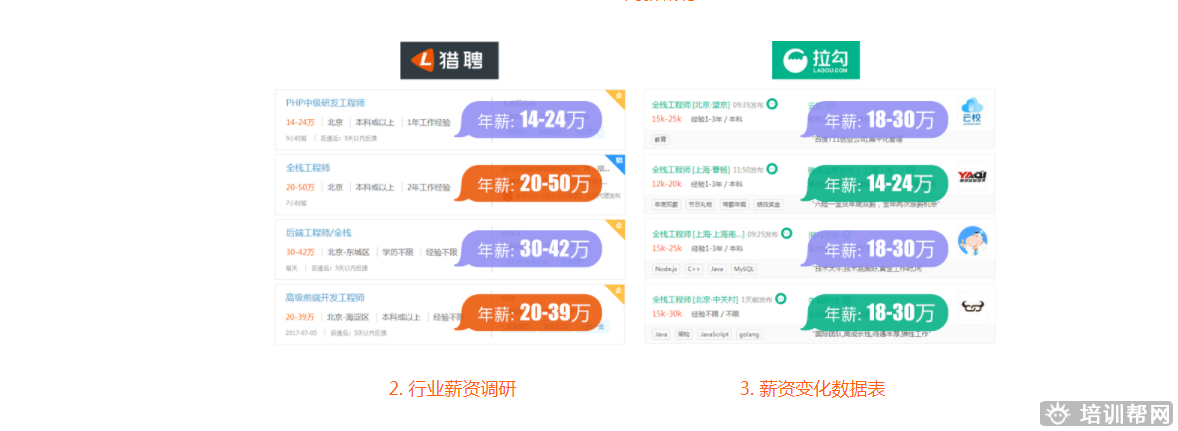Click the 年薪: 14-24万 green salary bubble

pyautogui.click(x=877, y=184)
